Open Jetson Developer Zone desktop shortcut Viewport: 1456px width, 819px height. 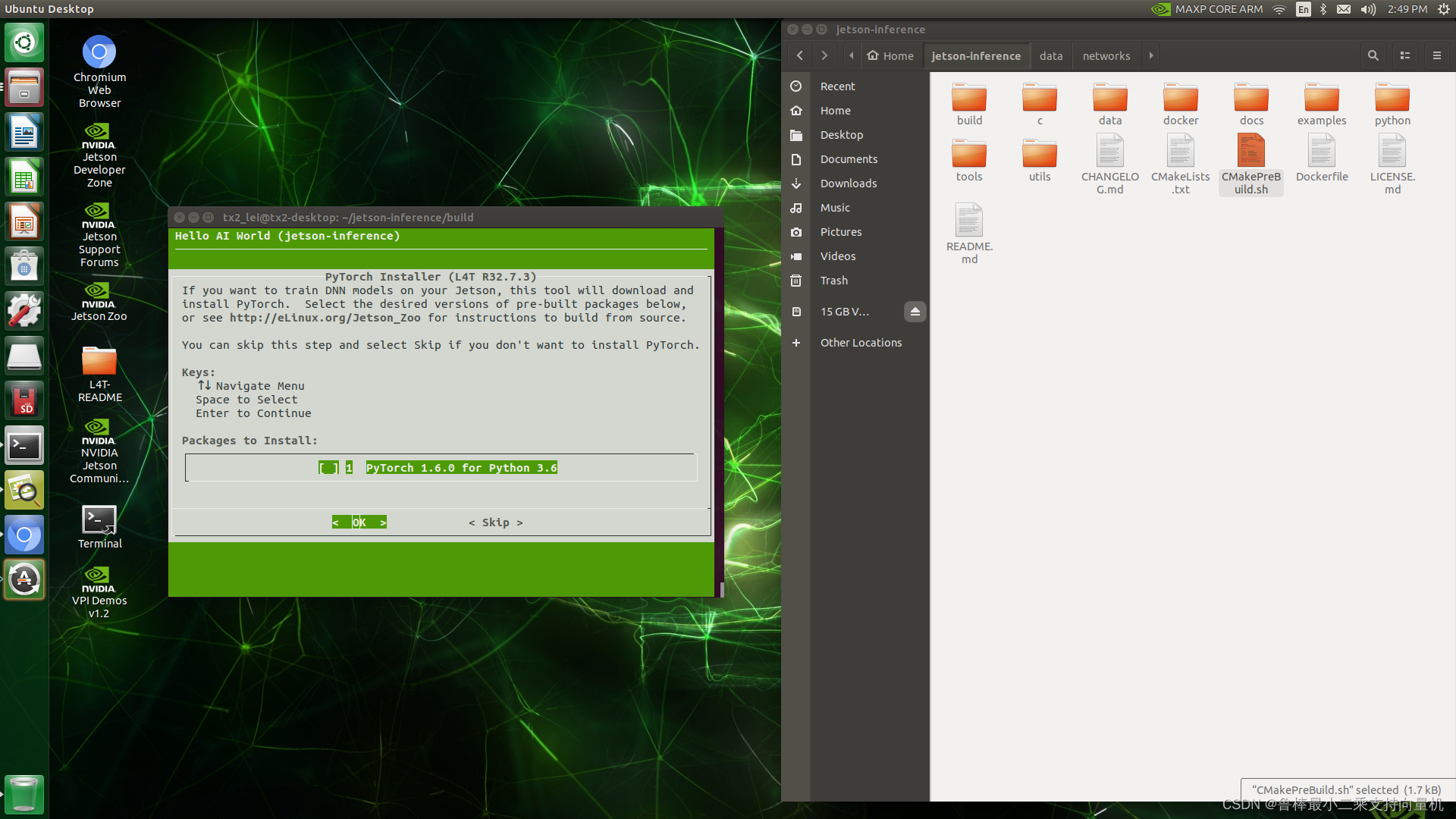click(99, 155)
